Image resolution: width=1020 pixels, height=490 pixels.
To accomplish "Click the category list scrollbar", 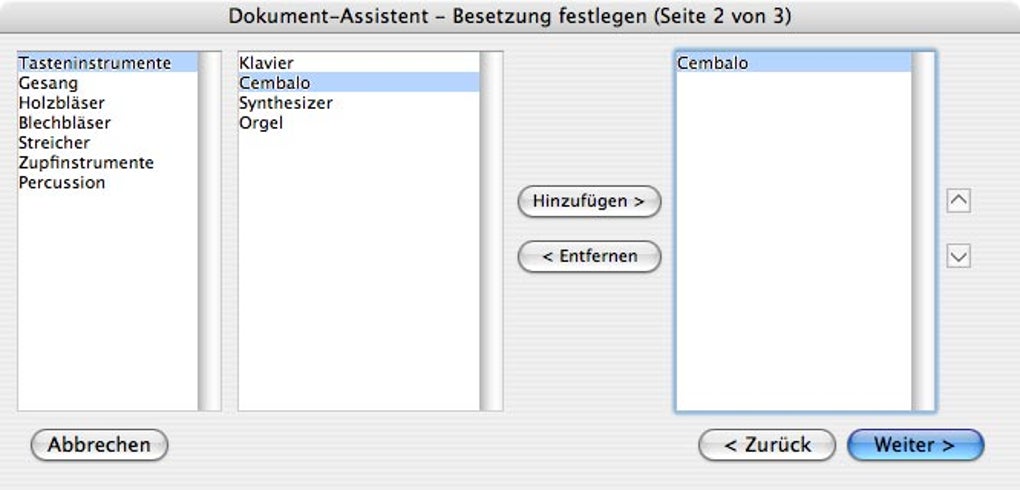I will (x=210, y=230).
